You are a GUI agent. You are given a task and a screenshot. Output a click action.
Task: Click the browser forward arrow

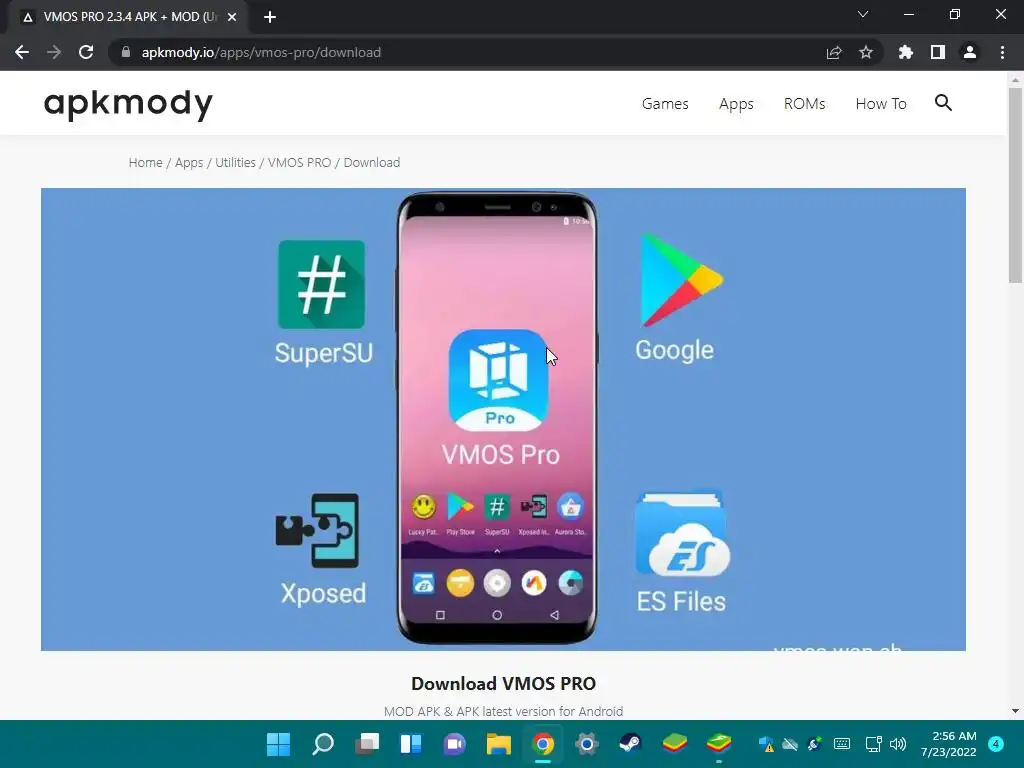click(x=54, y=52)
